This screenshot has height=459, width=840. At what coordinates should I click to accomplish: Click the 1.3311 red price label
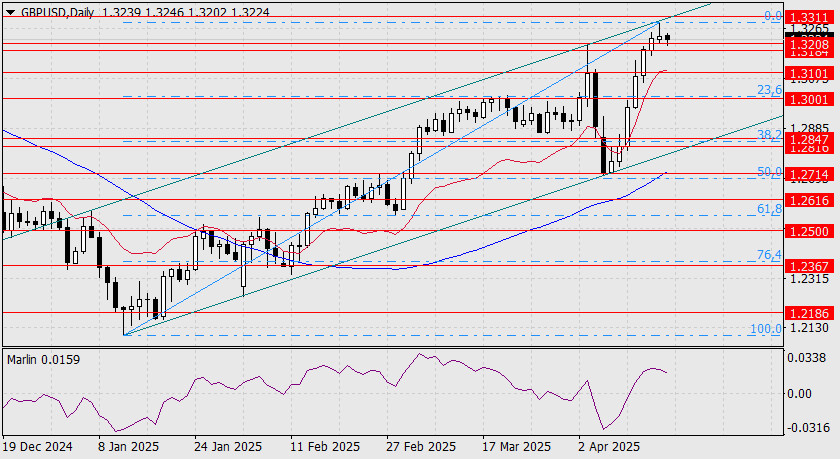coord(809,18)
